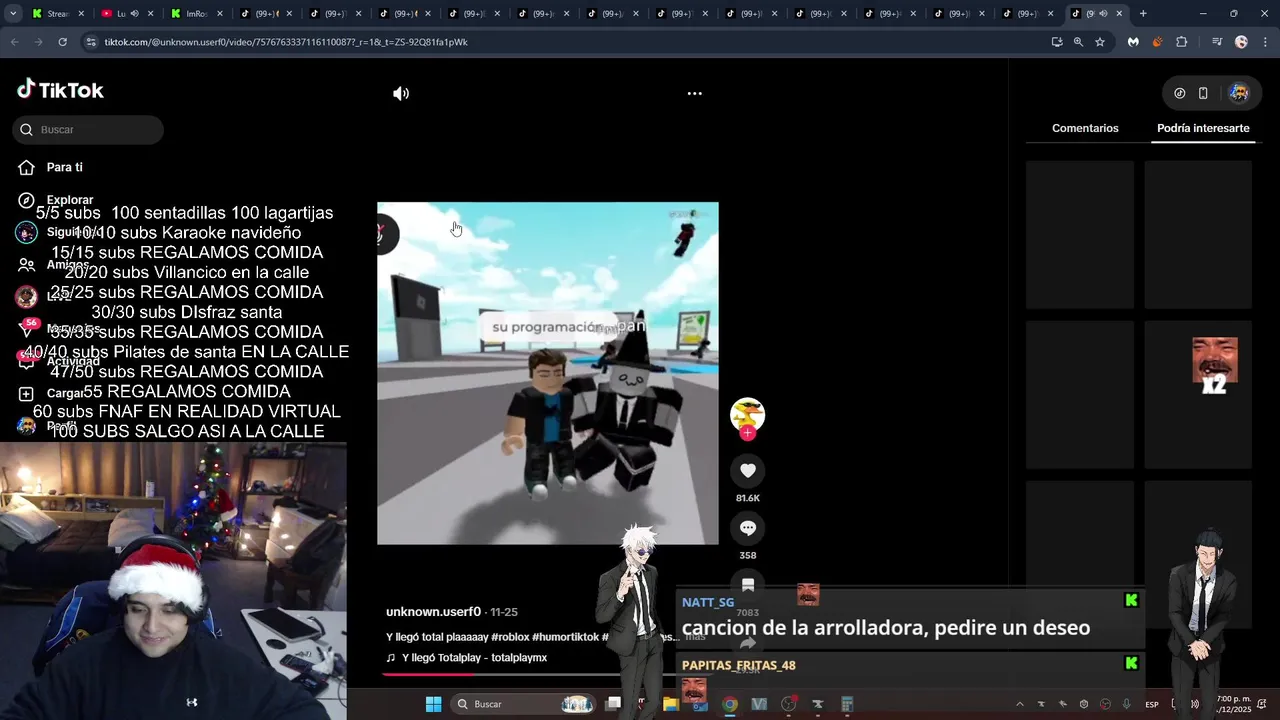This screenshot has height=720, width=1280.
Task: Bookmark this page with the star icon
Action: pos(1100,42)
